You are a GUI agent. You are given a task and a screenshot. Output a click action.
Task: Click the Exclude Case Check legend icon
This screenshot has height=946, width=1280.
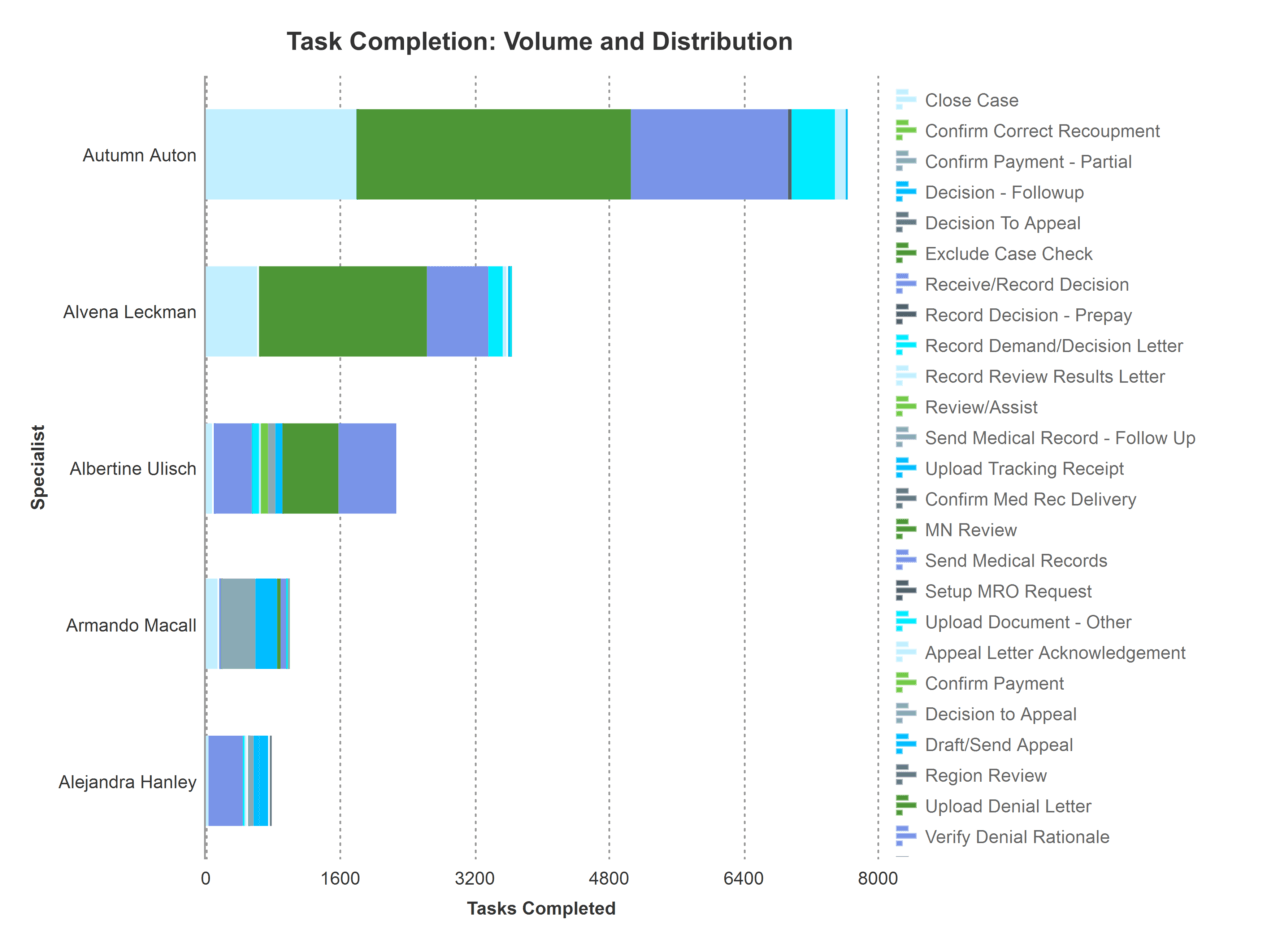pyautogui.click(x=905, y=254)
